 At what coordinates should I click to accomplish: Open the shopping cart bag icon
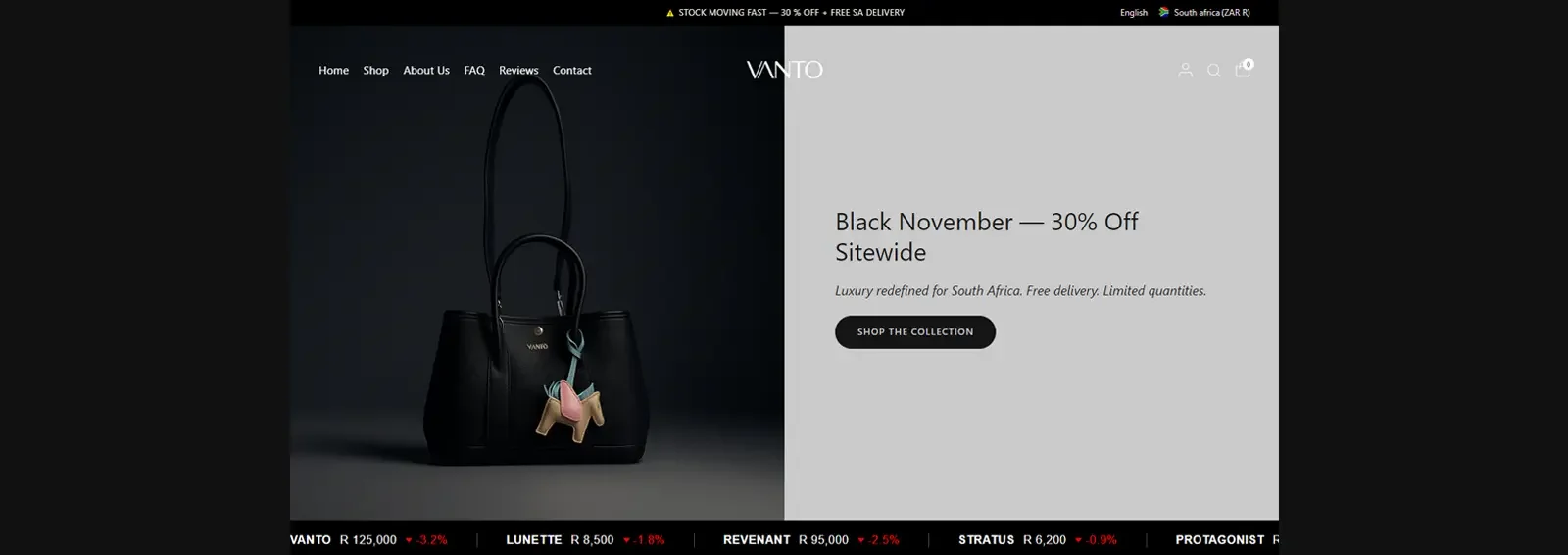[x=1243, y=69]
